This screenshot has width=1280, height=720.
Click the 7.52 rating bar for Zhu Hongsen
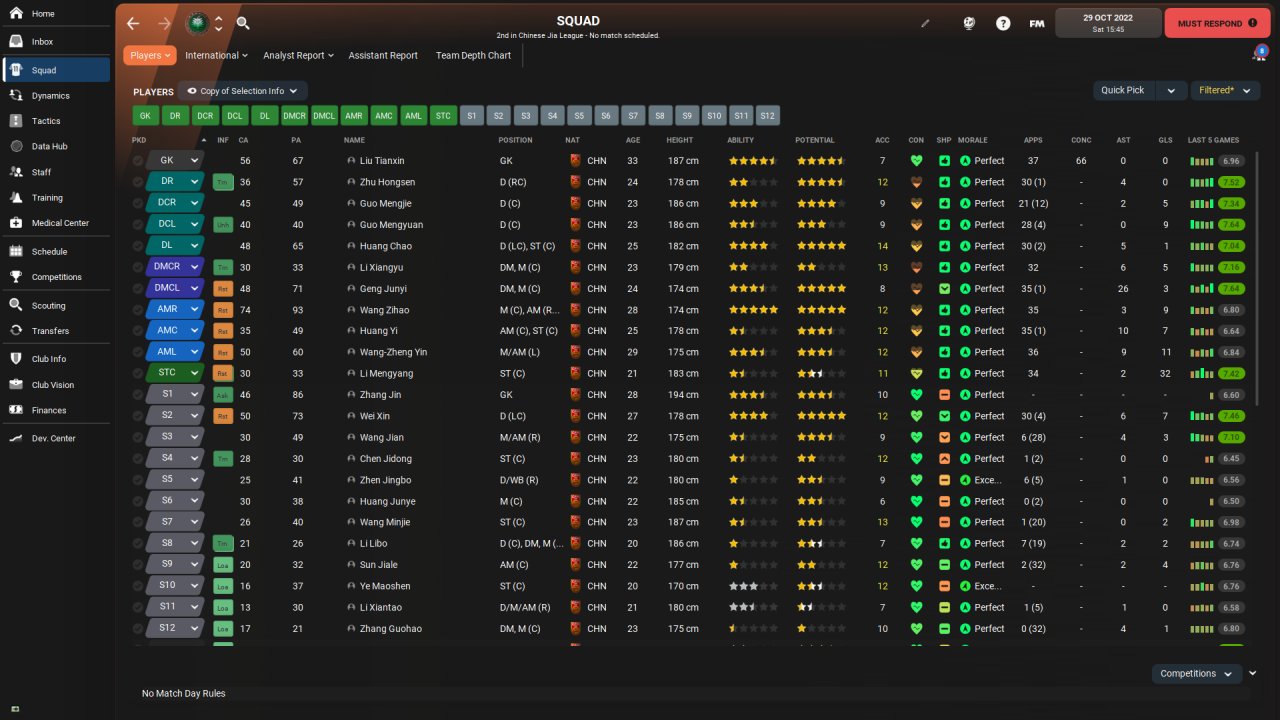(1230, 182)
